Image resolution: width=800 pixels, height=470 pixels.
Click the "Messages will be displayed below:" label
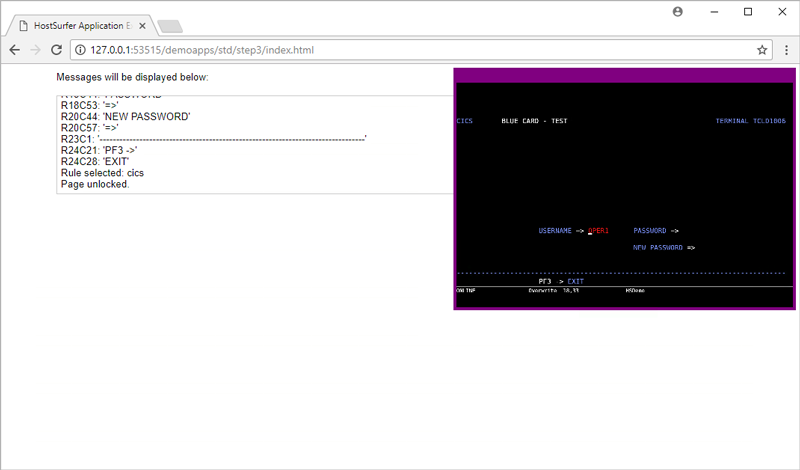(x=132, y=77)
